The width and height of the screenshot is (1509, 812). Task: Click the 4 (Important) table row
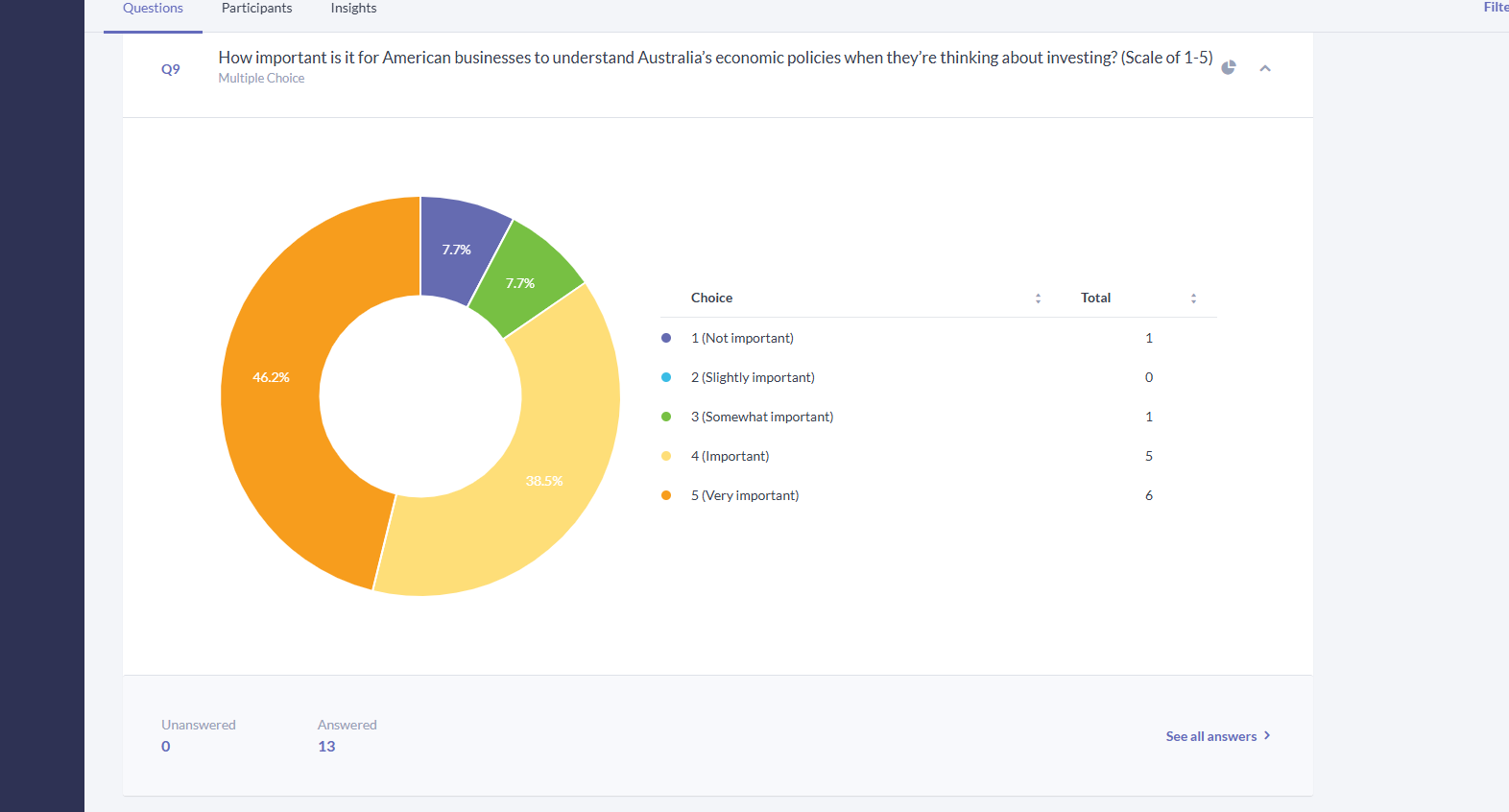click(938, 456)
